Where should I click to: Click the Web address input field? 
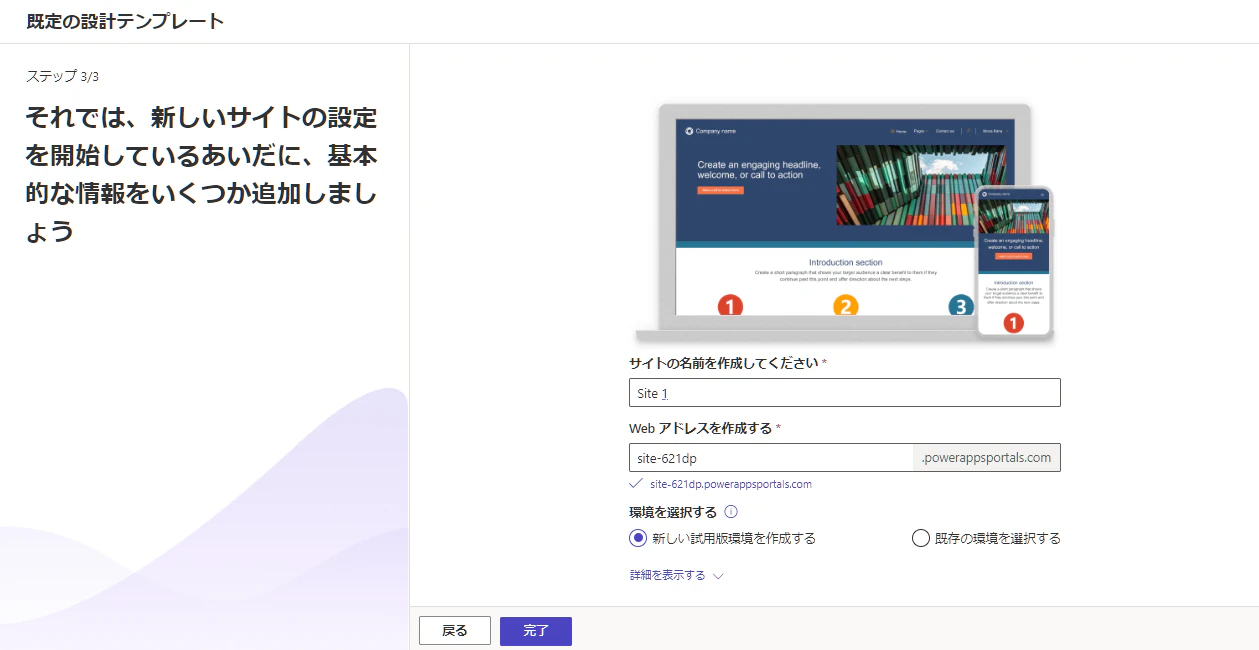point(771,458)
